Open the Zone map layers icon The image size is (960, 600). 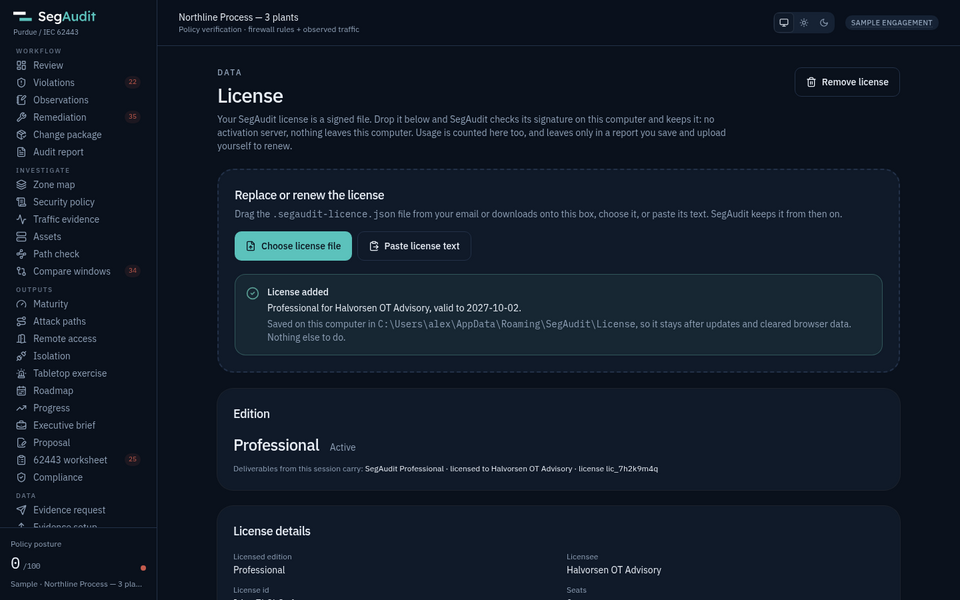21,184
